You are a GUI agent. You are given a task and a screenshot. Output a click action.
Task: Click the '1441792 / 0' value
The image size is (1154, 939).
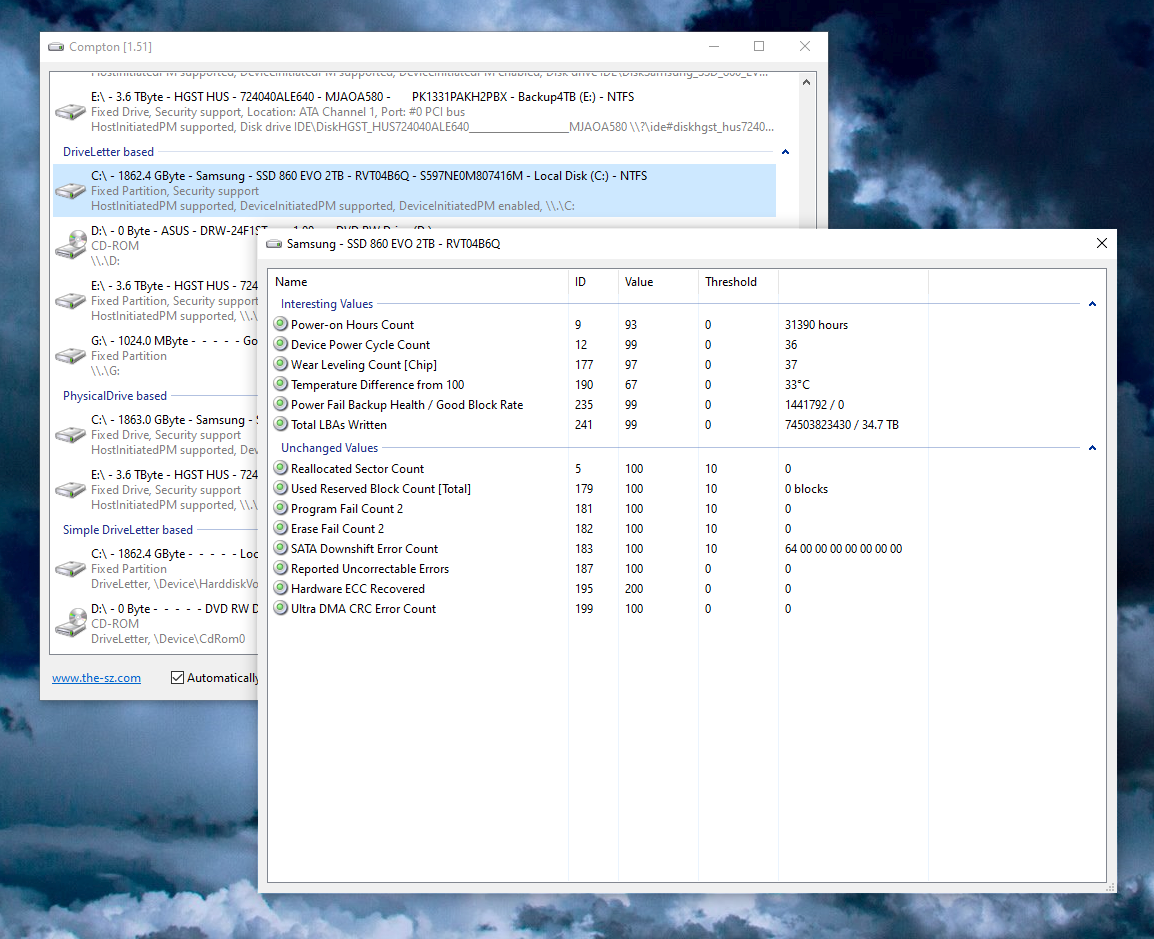coord(815,405)
